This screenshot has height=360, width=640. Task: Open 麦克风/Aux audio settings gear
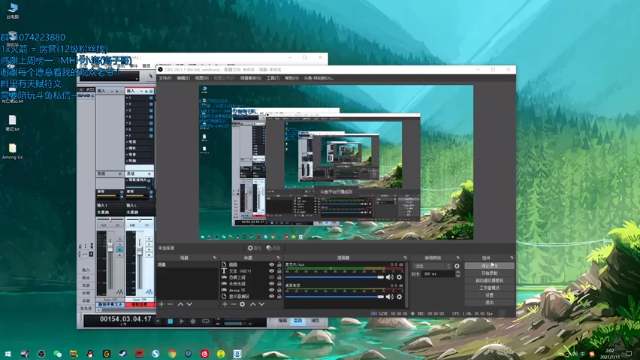tap(399, 277)
